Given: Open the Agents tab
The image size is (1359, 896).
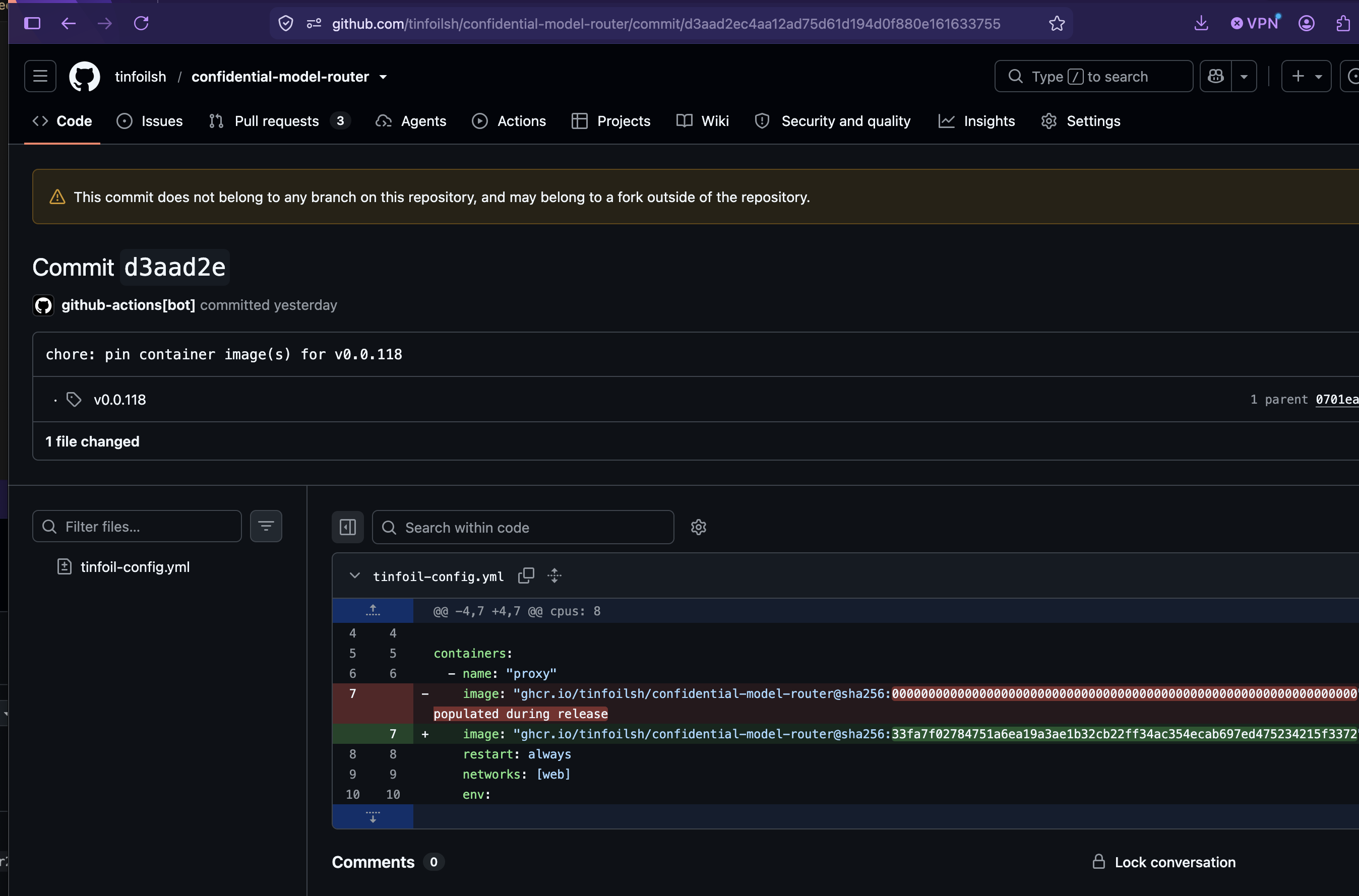Looking at the screenshot, I should [411, 121].
